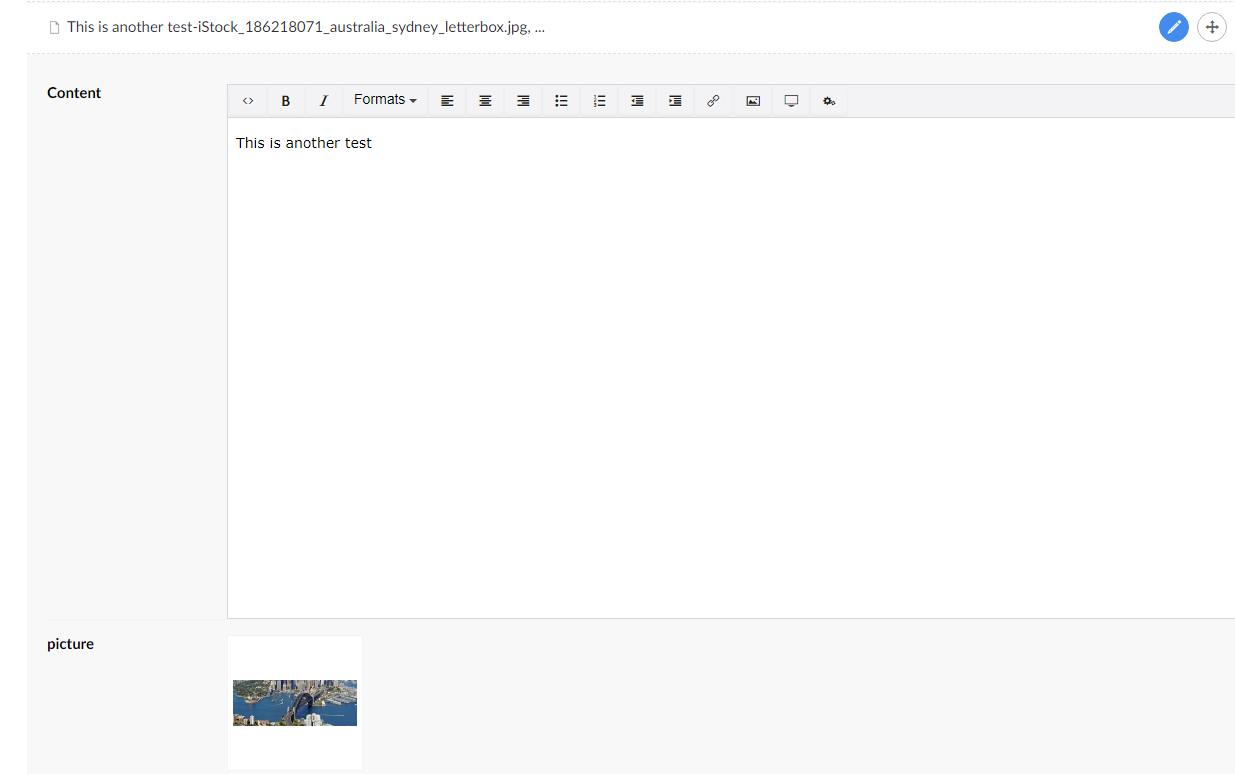Open the Formats dropdown
The width and height of the screenshot is (1235, 774).
(385, 100)
